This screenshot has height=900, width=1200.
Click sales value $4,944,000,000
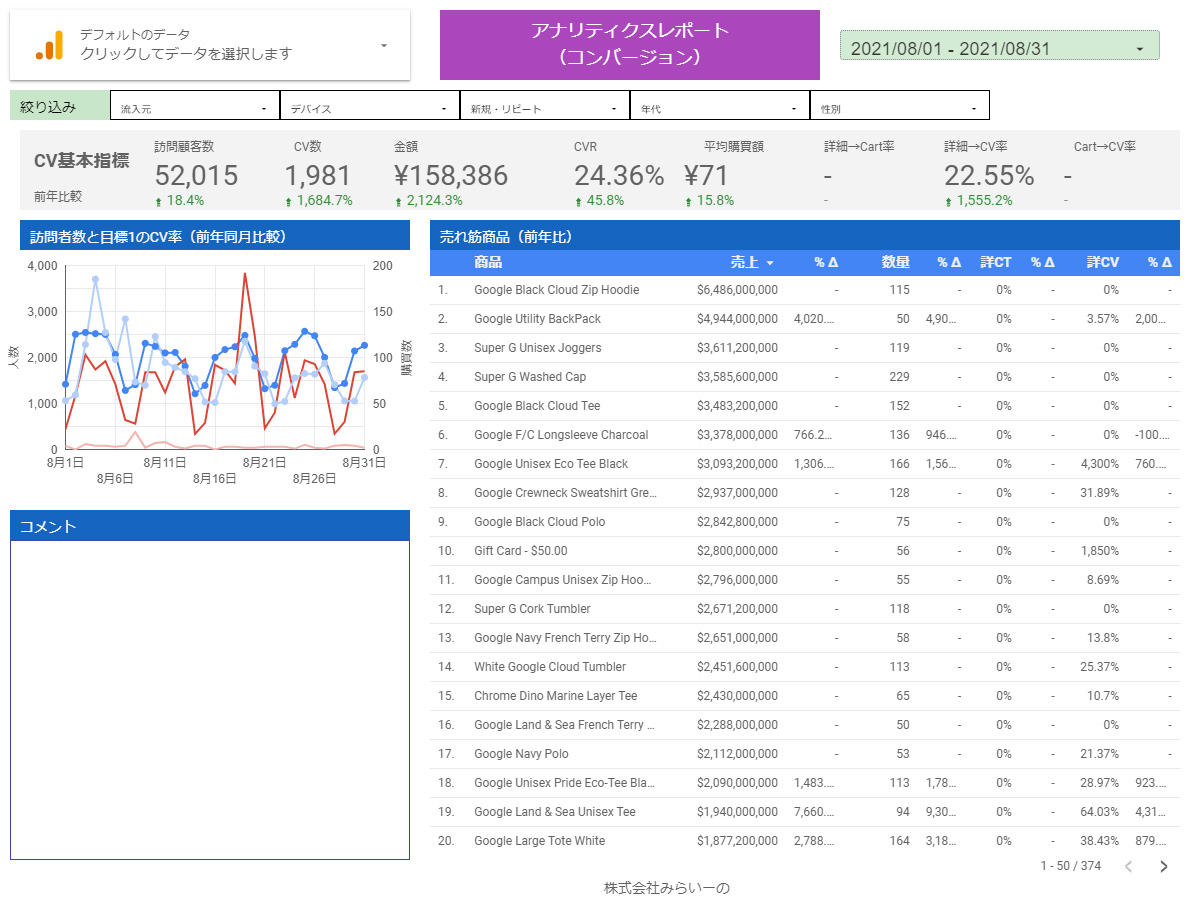(x=737, y=319)
